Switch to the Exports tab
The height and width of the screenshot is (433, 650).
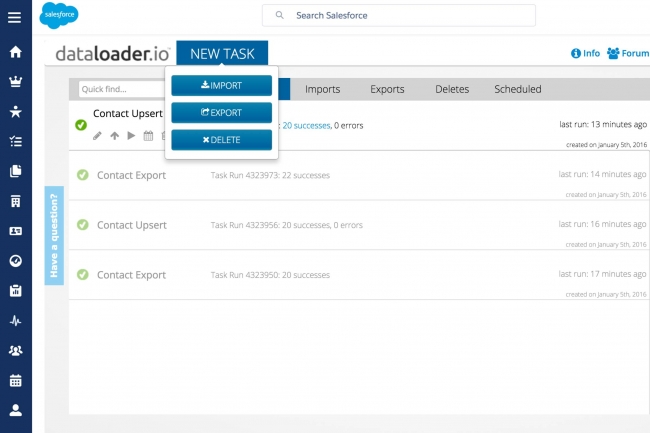tap(387, 89)
